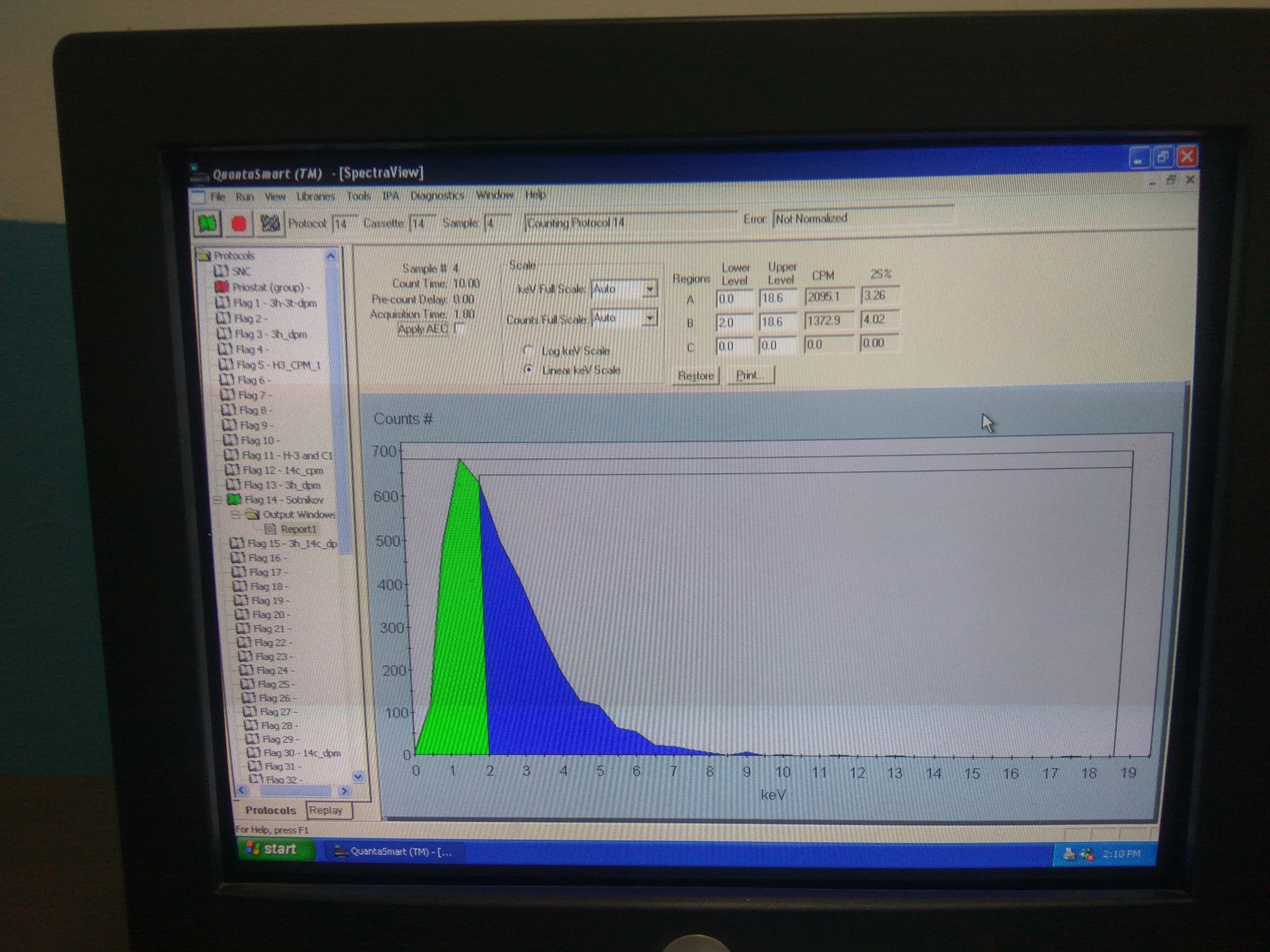Image resolution: width=1270 pixels, height=952 pixels.
Task: Select the SNC protocol icon
Action: coord(222,271)
